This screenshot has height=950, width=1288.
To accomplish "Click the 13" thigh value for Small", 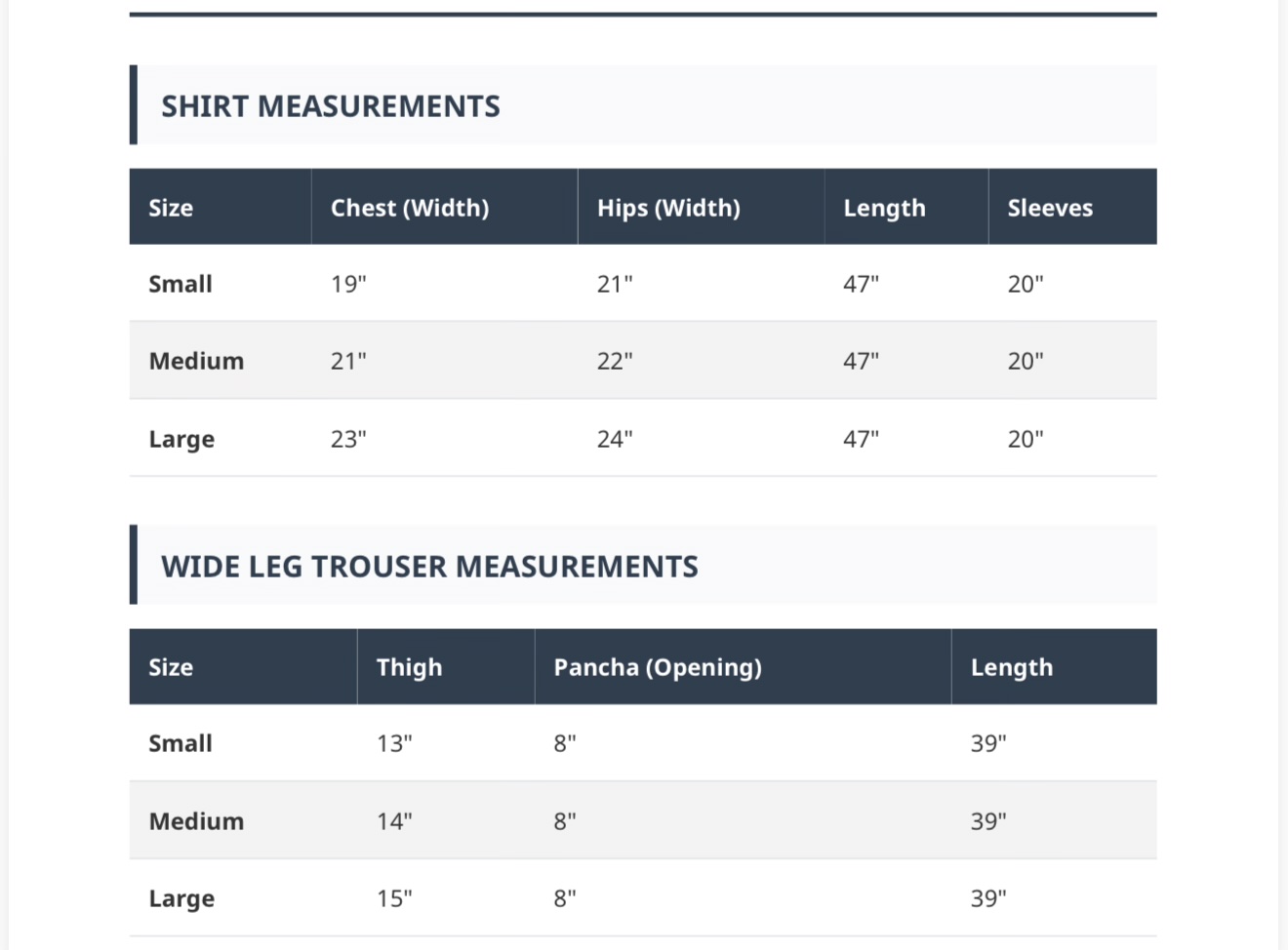I will coord(394,742).
